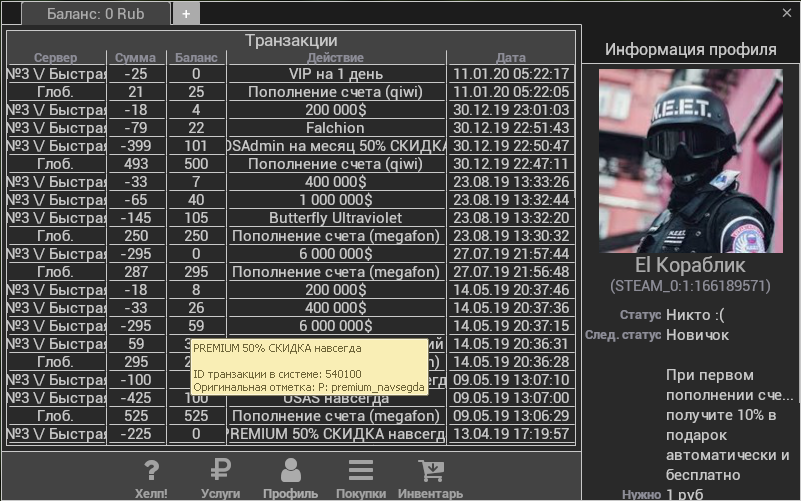Screen dimensions: 801x501
Task: Click the Действие column header
Action: (x=335, y=58)
